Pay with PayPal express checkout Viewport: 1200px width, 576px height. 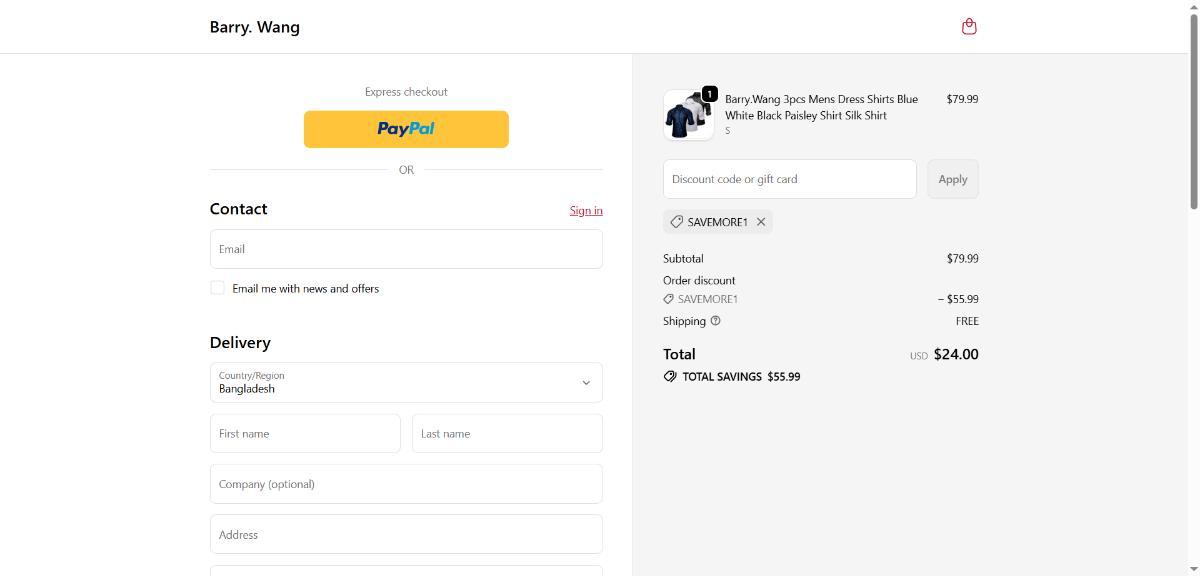[x=406, y=129]
